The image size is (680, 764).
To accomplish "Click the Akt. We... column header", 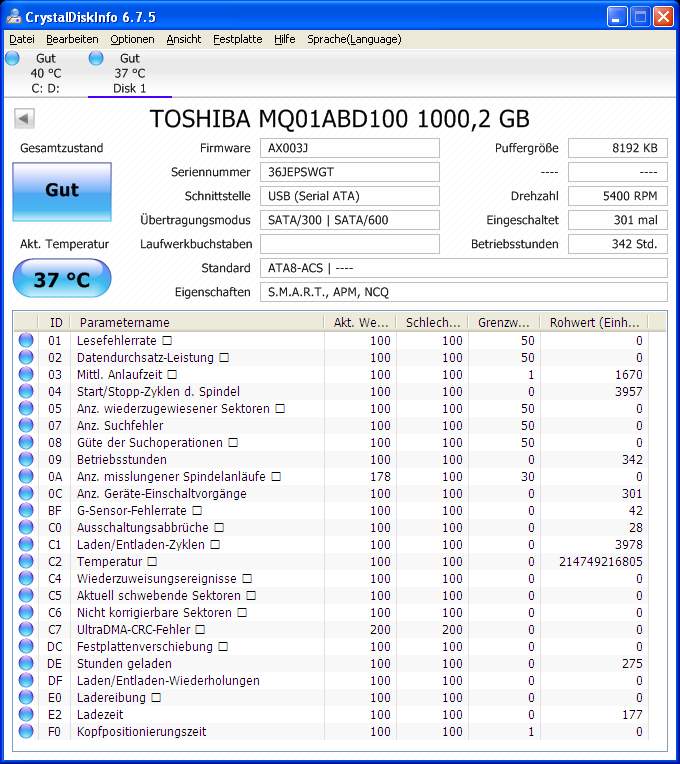I will (360, 322).
